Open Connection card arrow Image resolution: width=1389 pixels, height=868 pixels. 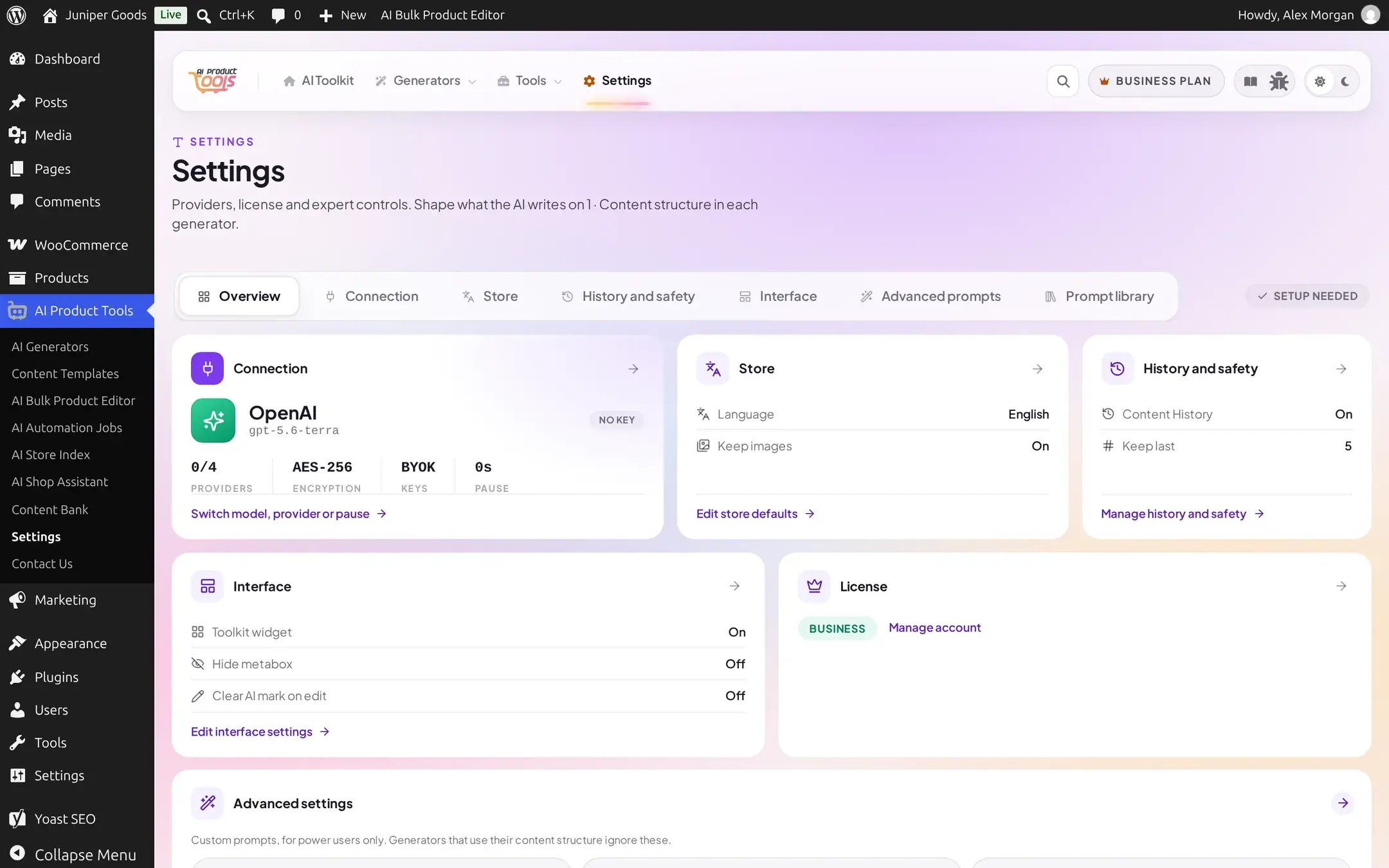click(633, 368)
